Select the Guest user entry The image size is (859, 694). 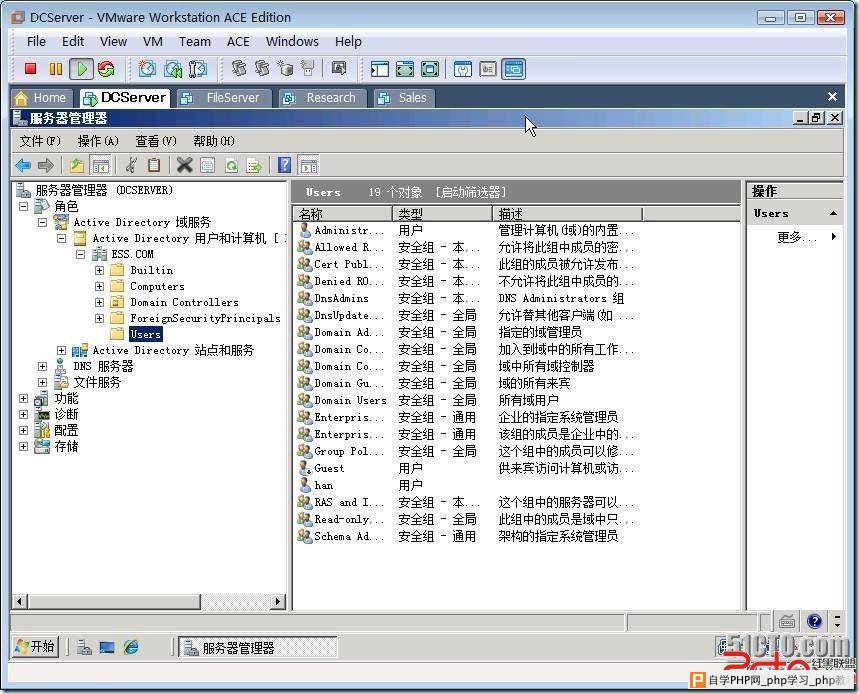tap(329, 468)
